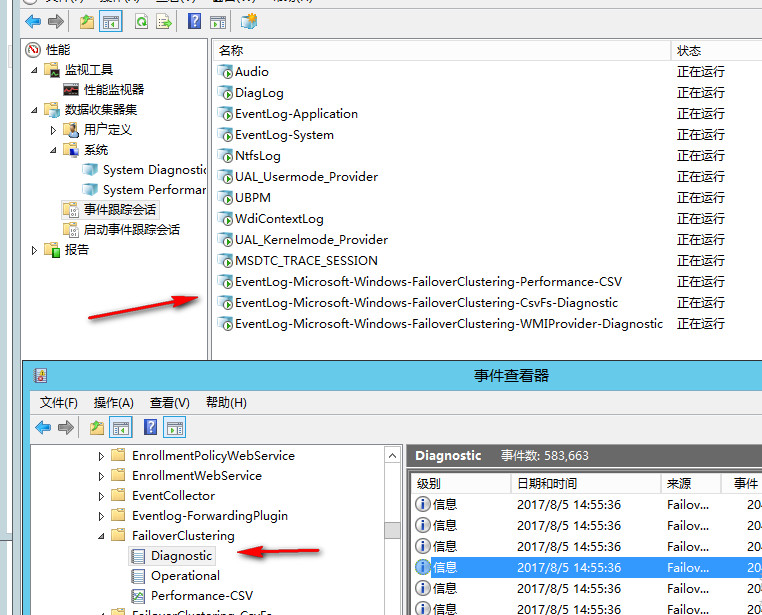
Task: Click the scrollbar thumb in 事件查看器 tree
Action: (393, 530)
